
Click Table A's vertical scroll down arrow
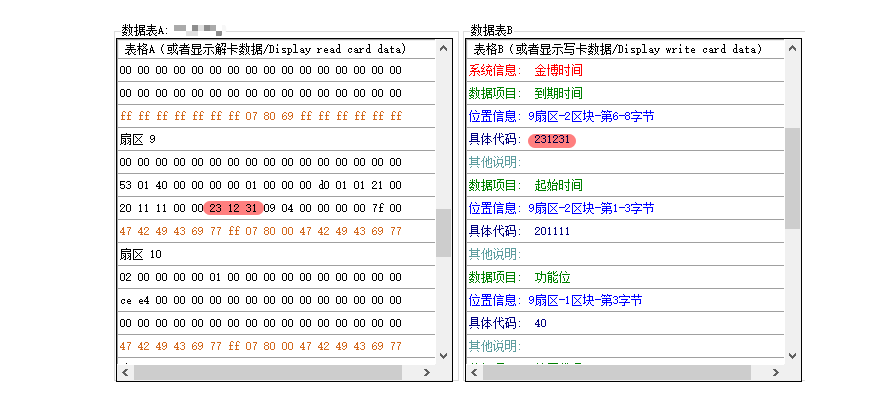pos(444,355)
